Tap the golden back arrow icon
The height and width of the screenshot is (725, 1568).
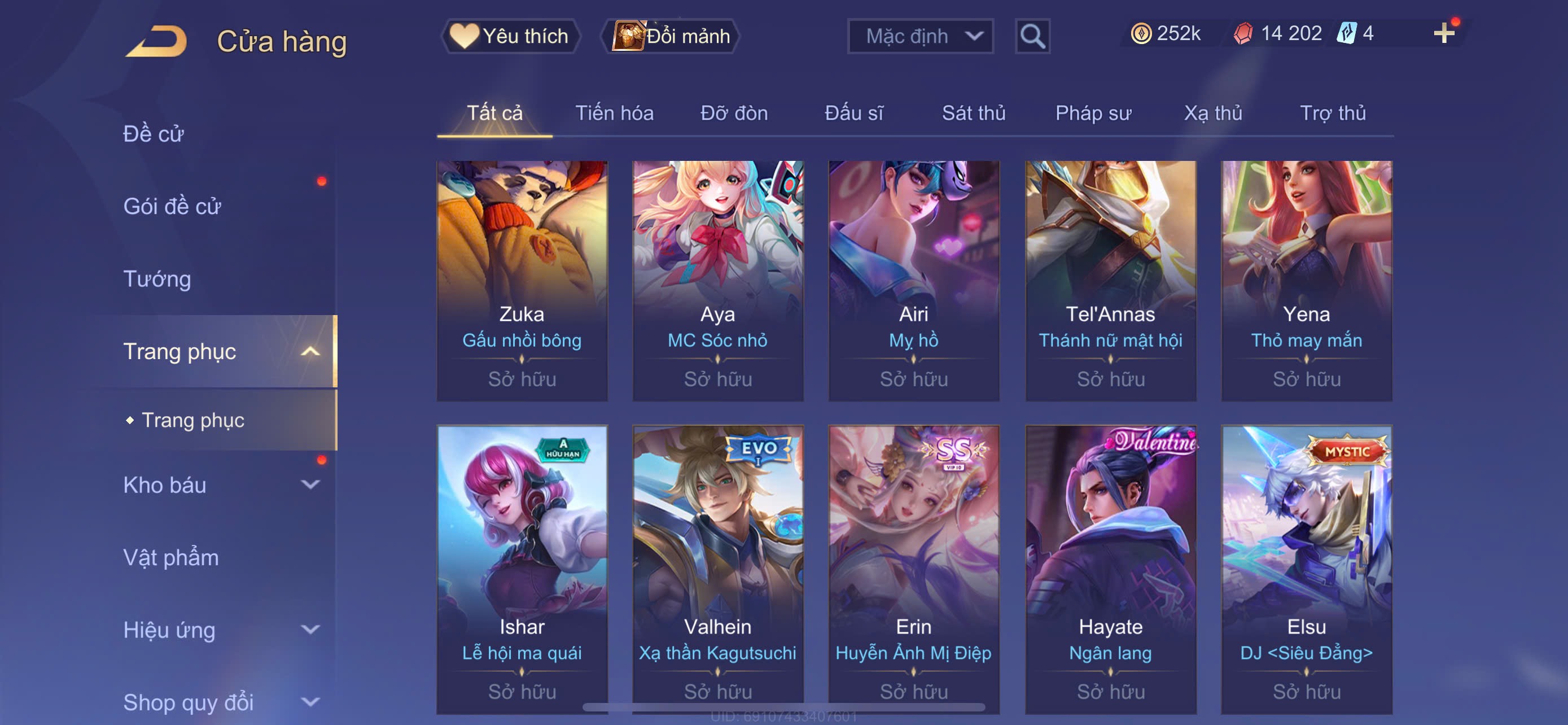156,41
